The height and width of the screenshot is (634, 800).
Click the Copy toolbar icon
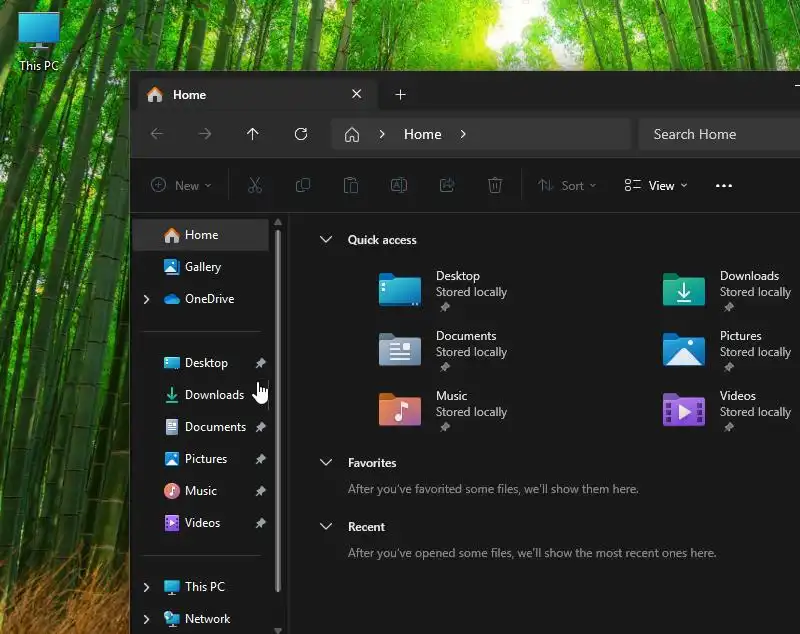coord(303,185)
